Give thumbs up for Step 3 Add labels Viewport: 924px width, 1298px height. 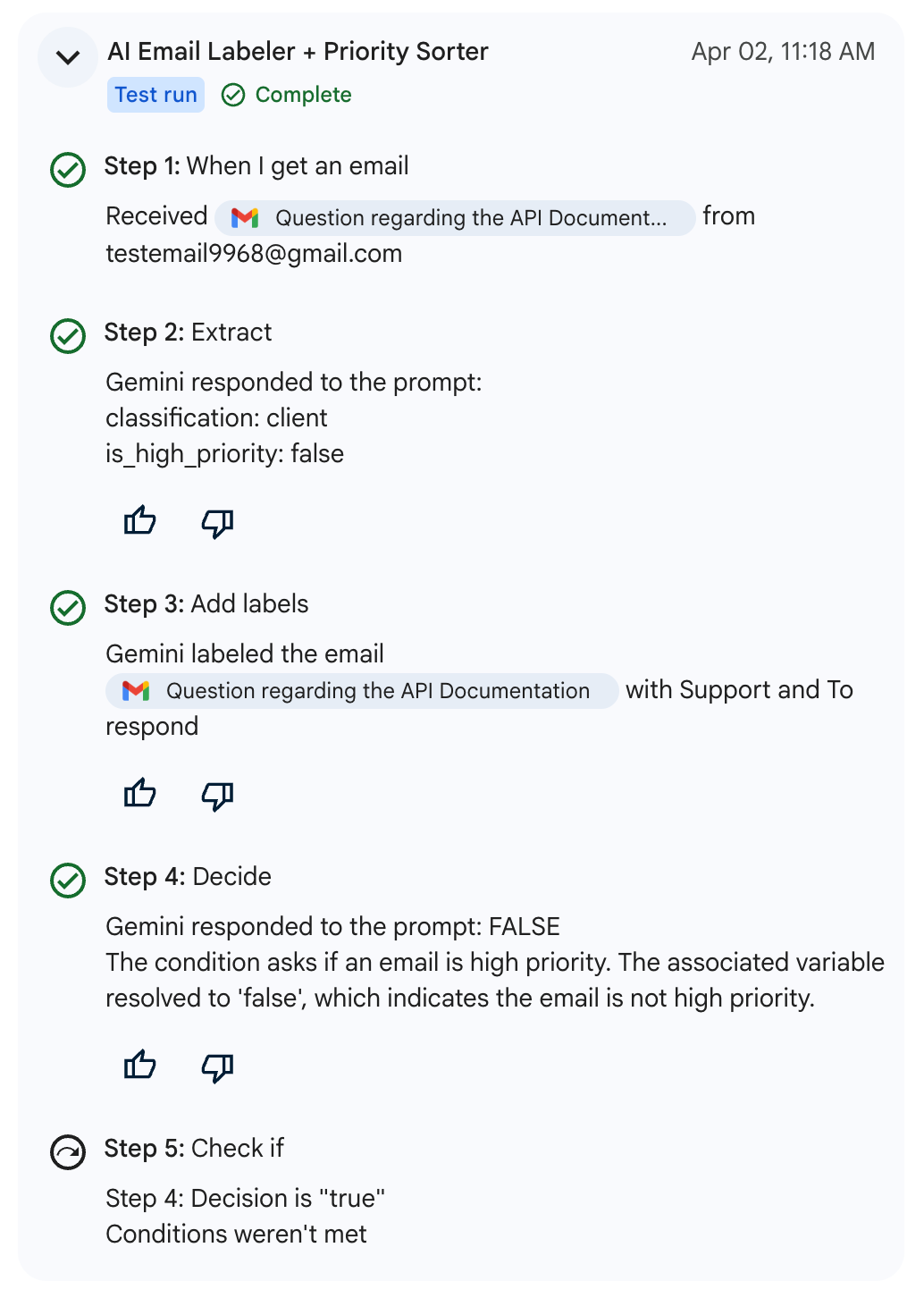(x=140, y=794)
